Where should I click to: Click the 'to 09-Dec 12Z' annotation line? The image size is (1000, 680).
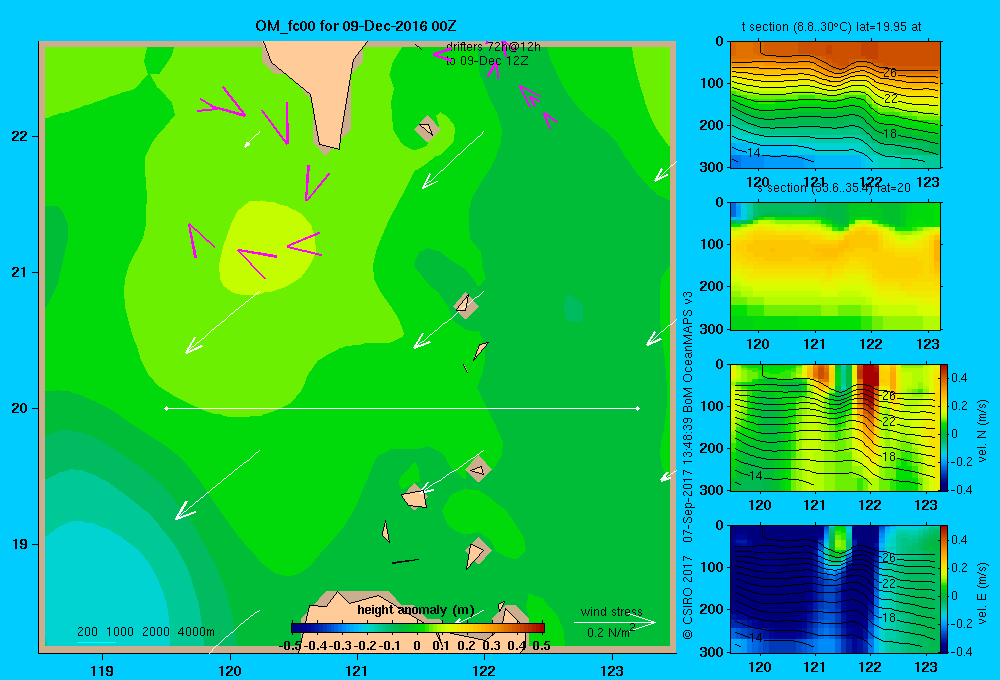487,61
